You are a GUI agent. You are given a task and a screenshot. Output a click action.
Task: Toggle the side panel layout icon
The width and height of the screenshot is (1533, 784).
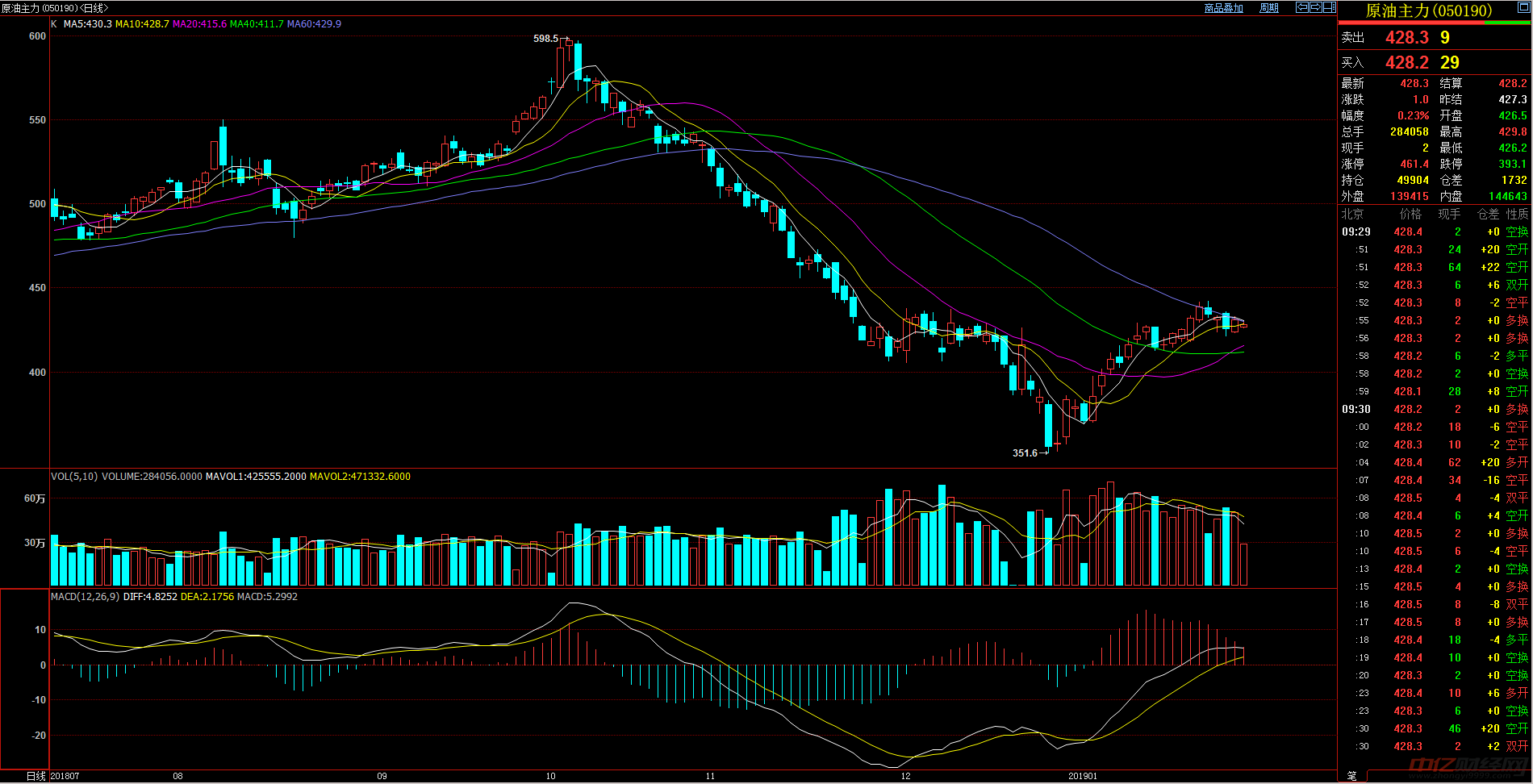pos(1329,7)
